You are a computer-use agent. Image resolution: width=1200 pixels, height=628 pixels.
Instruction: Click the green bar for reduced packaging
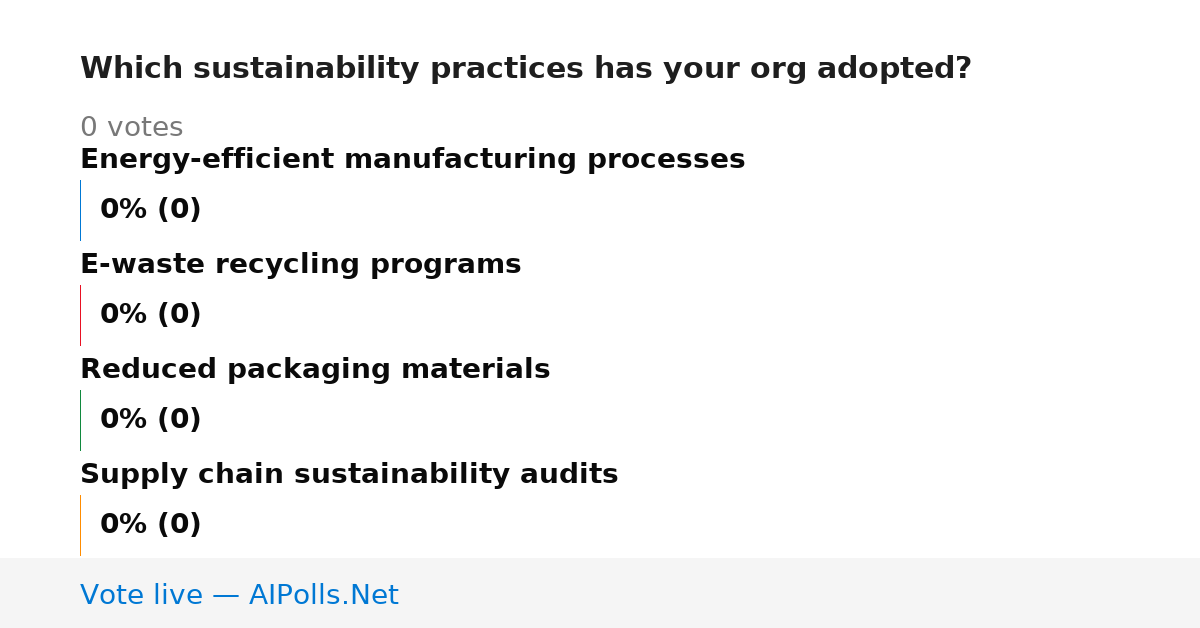(x=81, y=420)
